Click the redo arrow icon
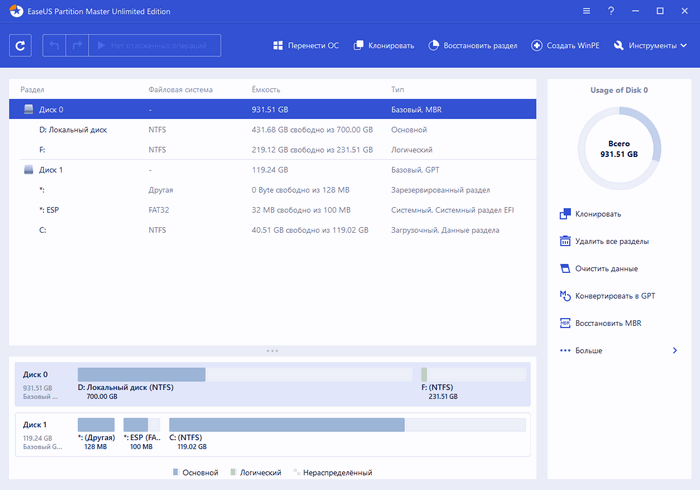 (75, 46)
